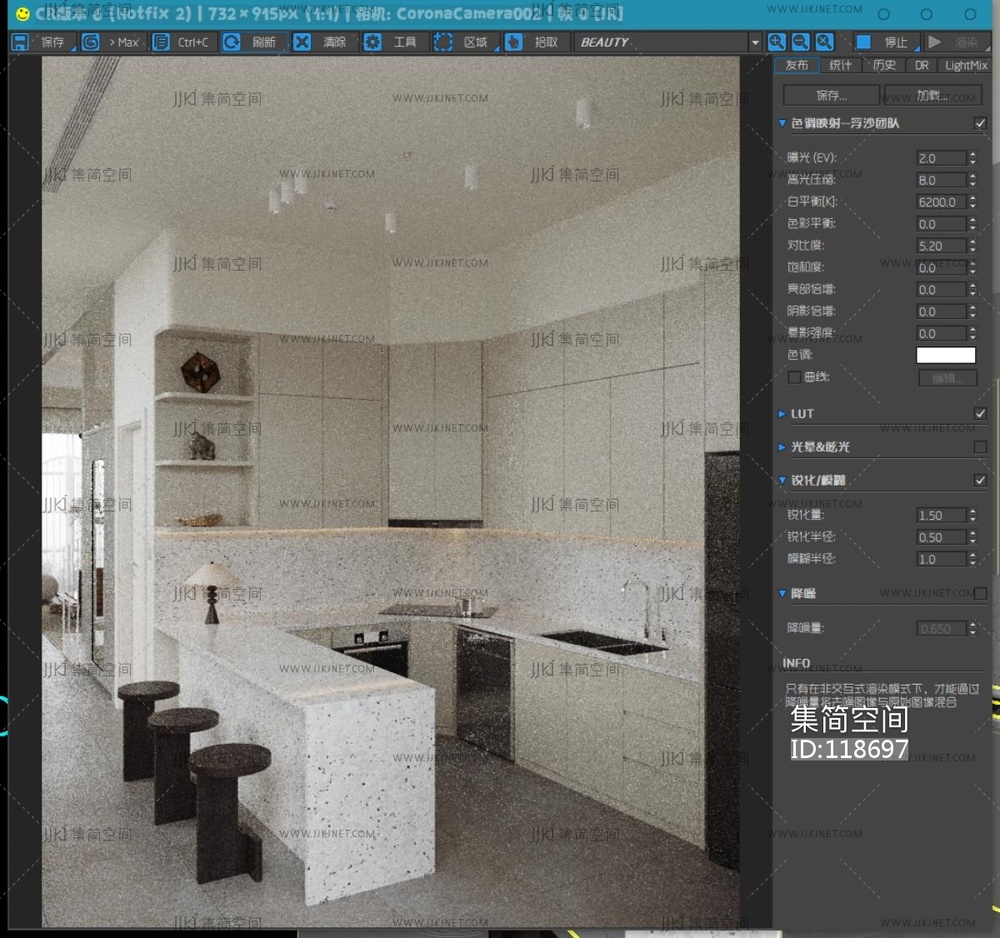
Task: Check the 曲线 curves checkbox
Action: click(x=794, y=377)
